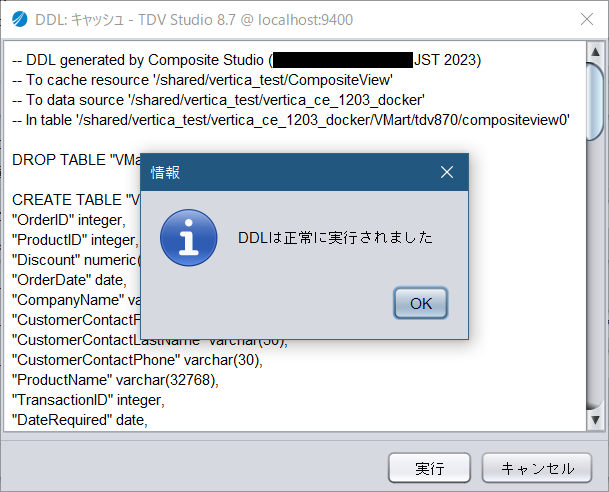Viewport: 609px width, 492px height.
Task: Click the "CustomerContactPhone" varchar(30) line
Action: tap(137, 360)
